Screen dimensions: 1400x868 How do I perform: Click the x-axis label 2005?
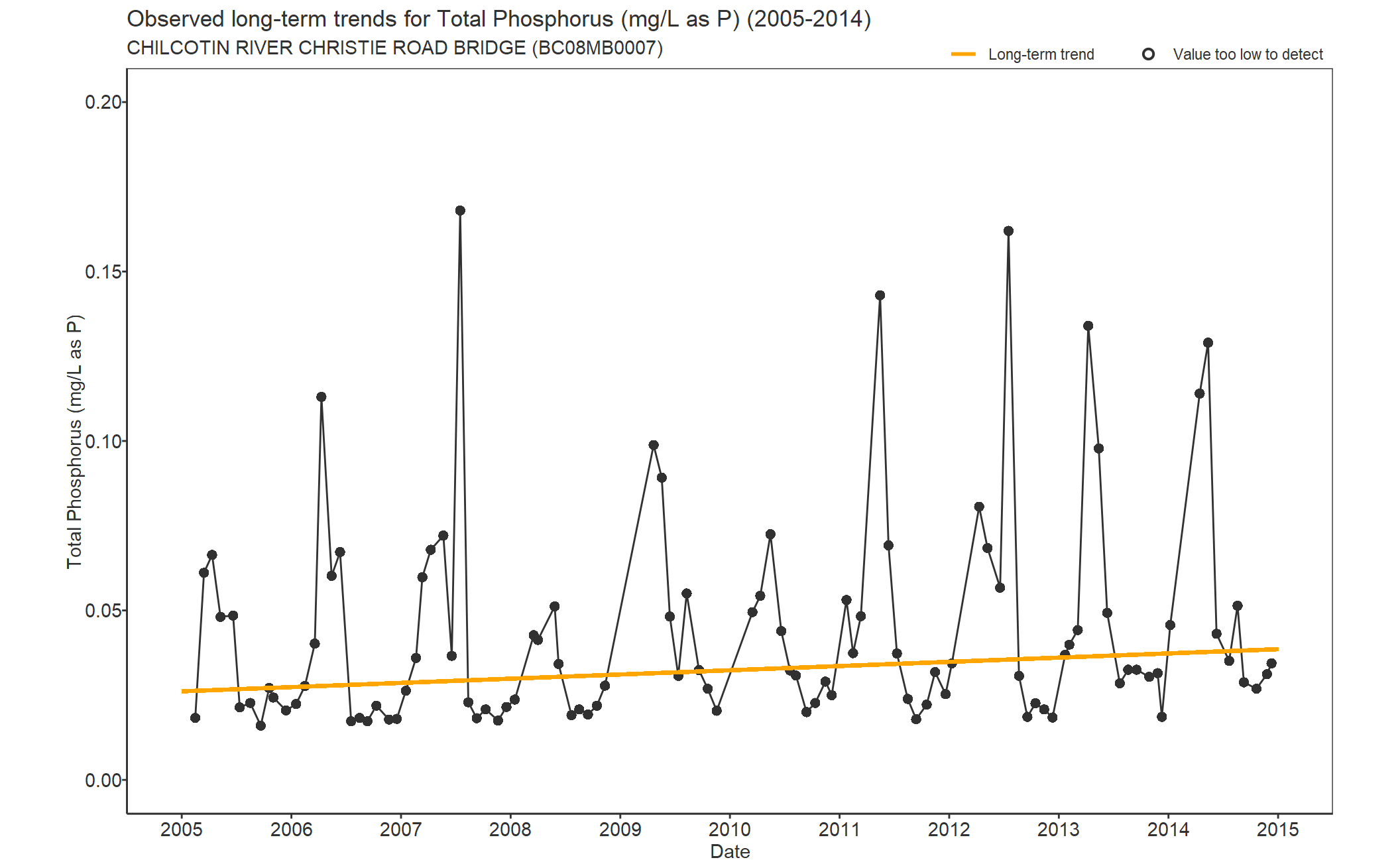tap(182, 830)
